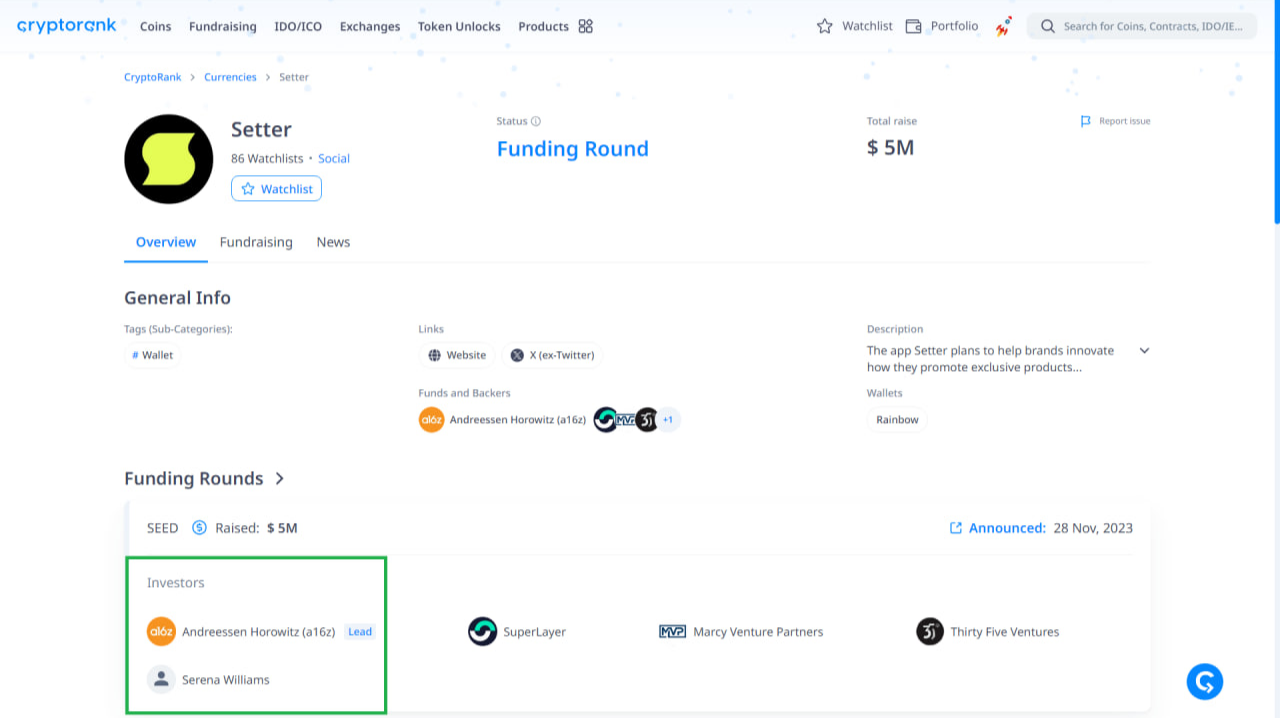Click the status info icon
The width and height of the screenshot is (1280, 718).
pyautogui.click(x=536, y=121)
